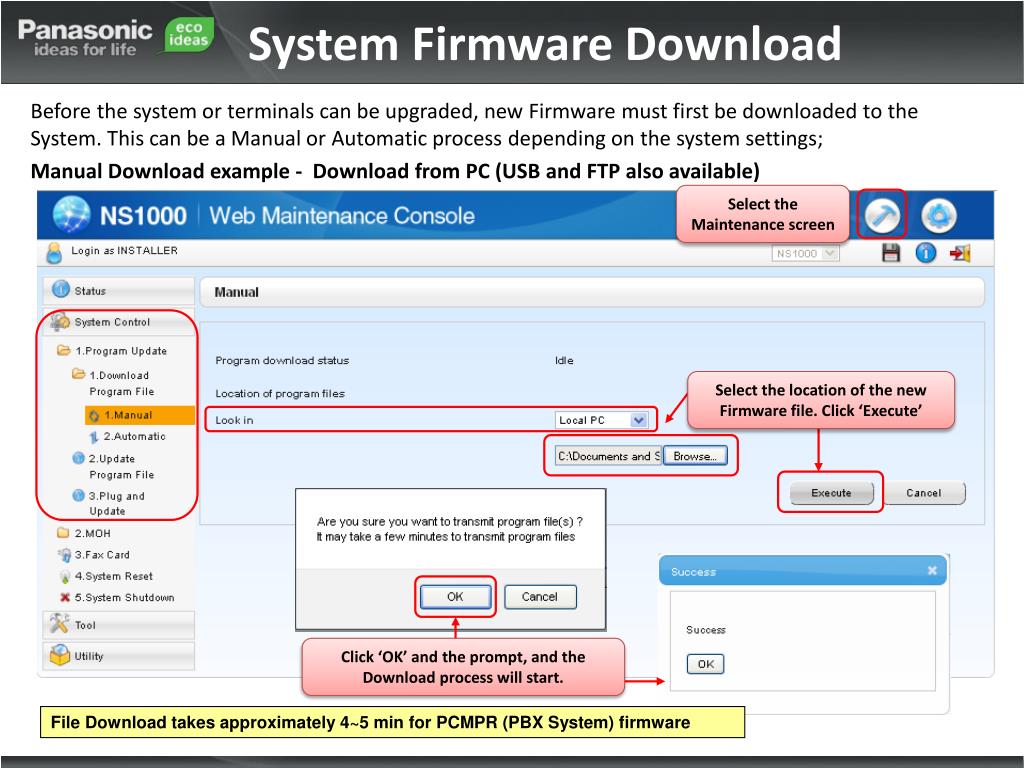Viewport: 1024px width, 768px height.
Task: Click the 1.Download Program File folder icon
Action: coord(78,374)
